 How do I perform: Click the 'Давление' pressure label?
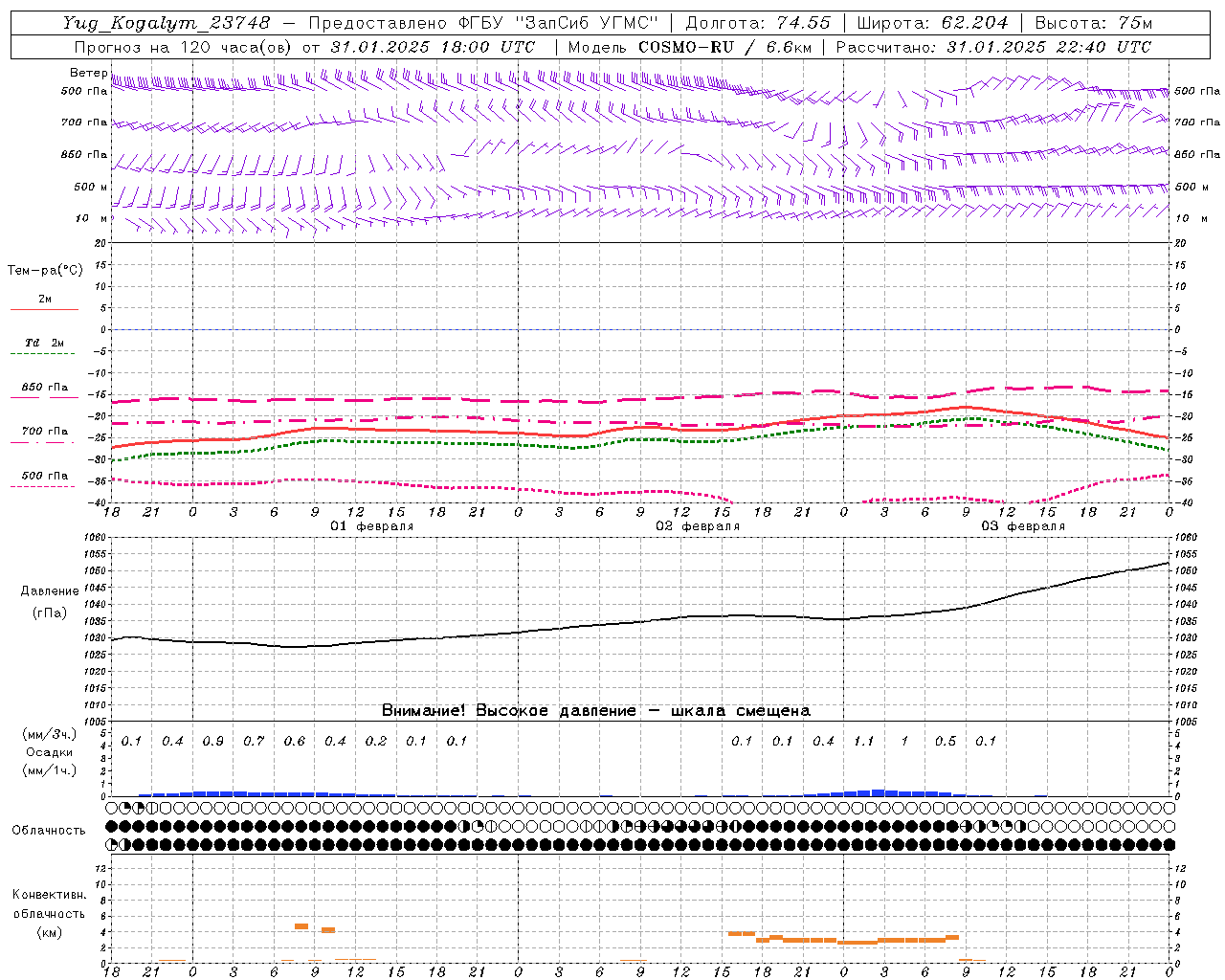pyautogui.click(x=50, y=591)
